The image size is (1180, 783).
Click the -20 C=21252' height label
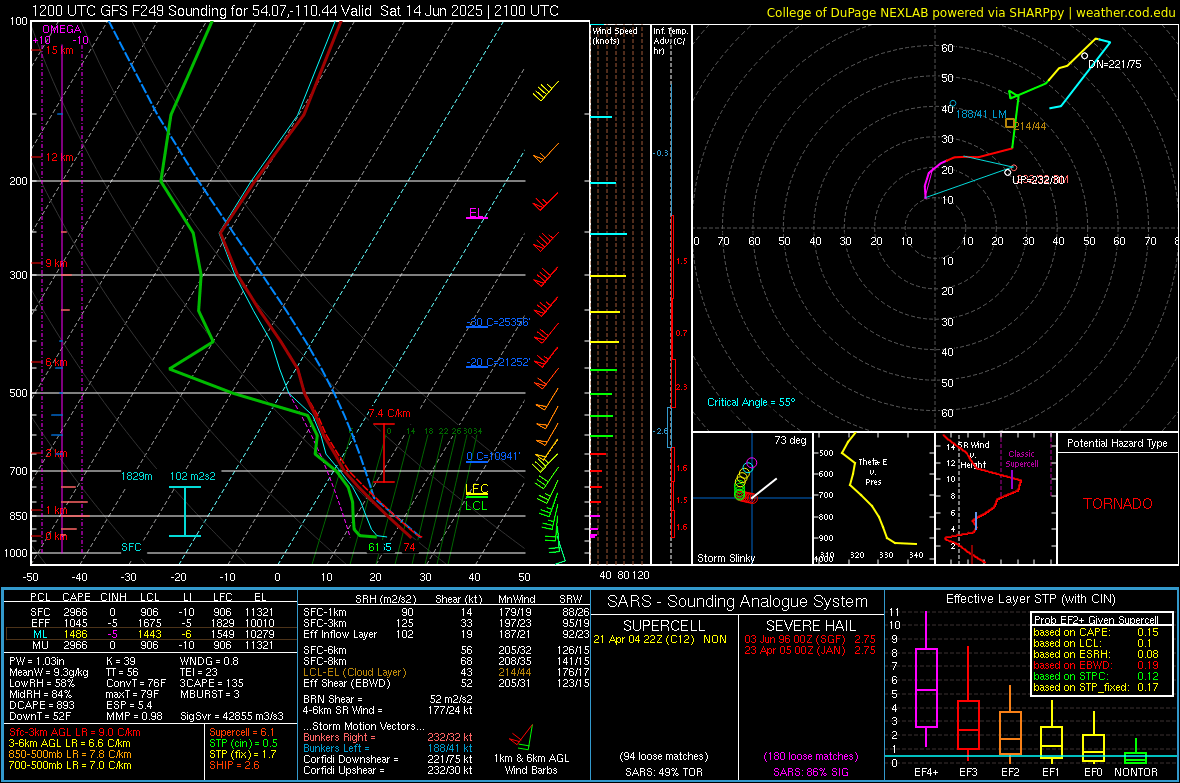[498, 362]
